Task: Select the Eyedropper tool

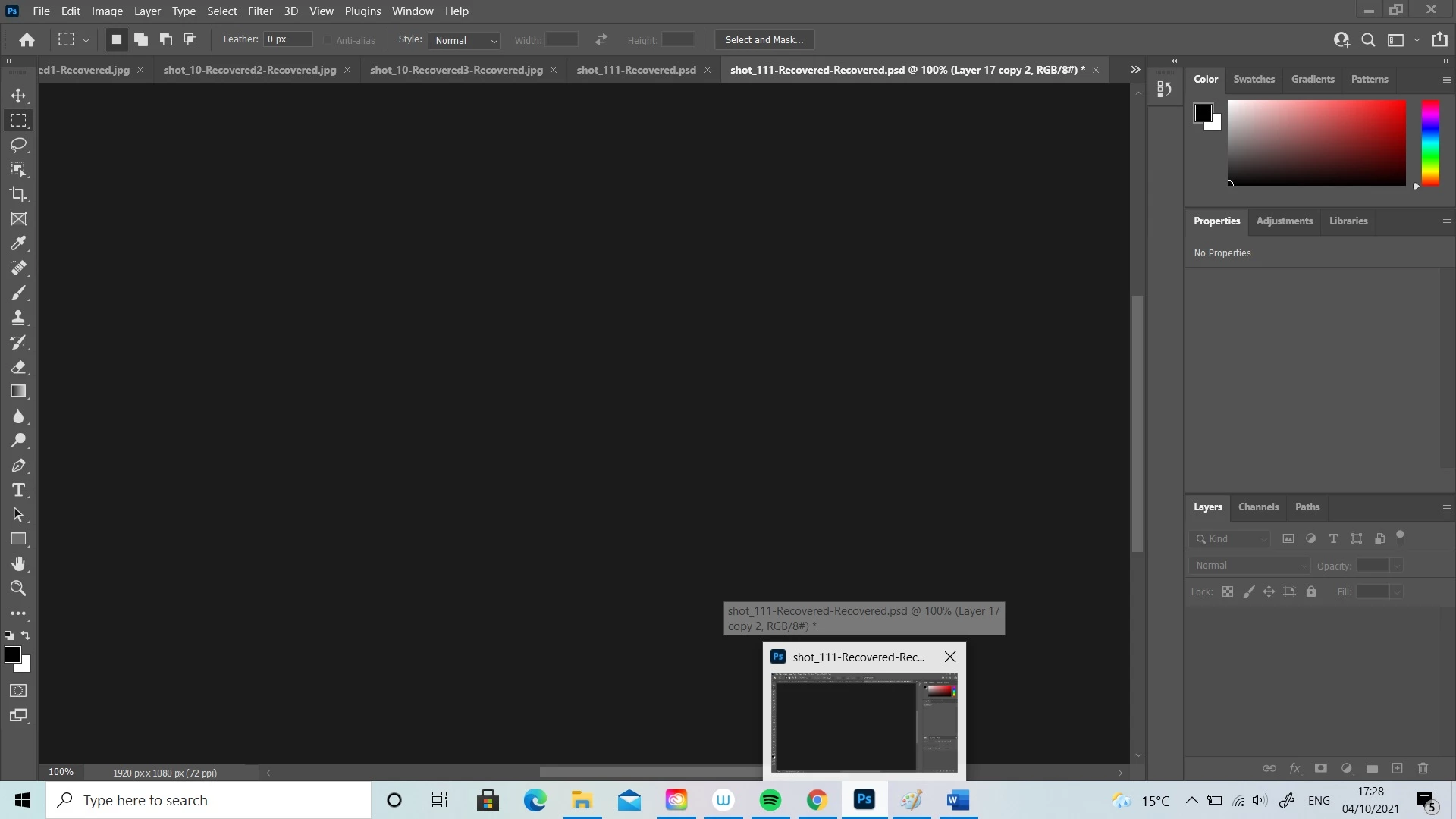Action: pyautogui.click(x=18, y=243)
